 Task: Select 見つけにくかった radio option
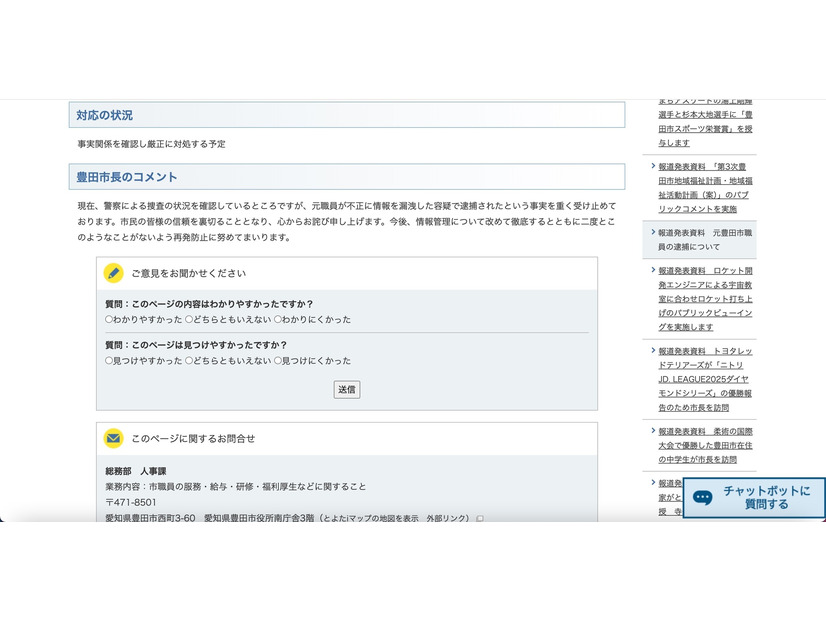point(278,361)
